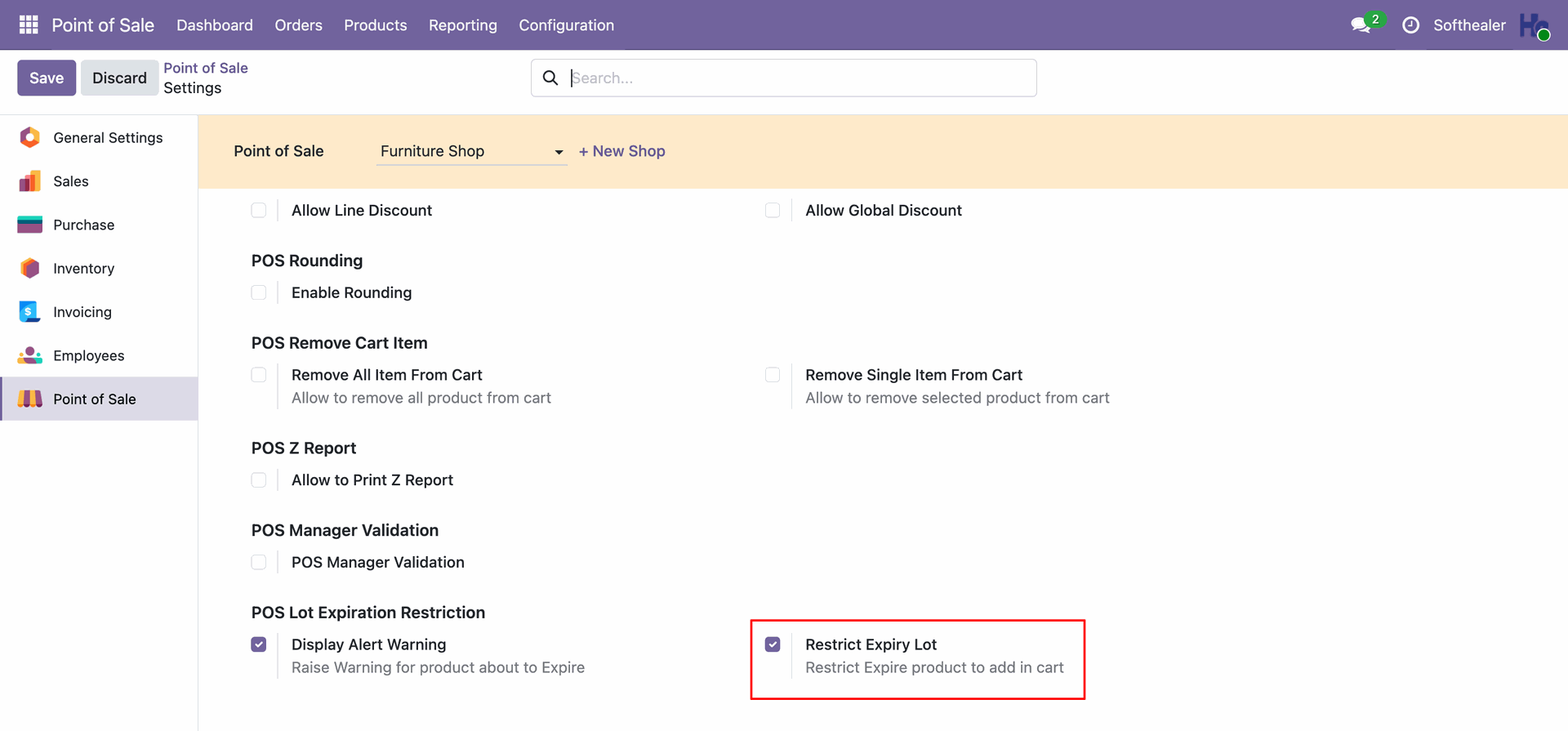This screenshot has height=731, width=1568.
Task: Tick the Enable Rounding checkbox
Action: pos(259,292)
